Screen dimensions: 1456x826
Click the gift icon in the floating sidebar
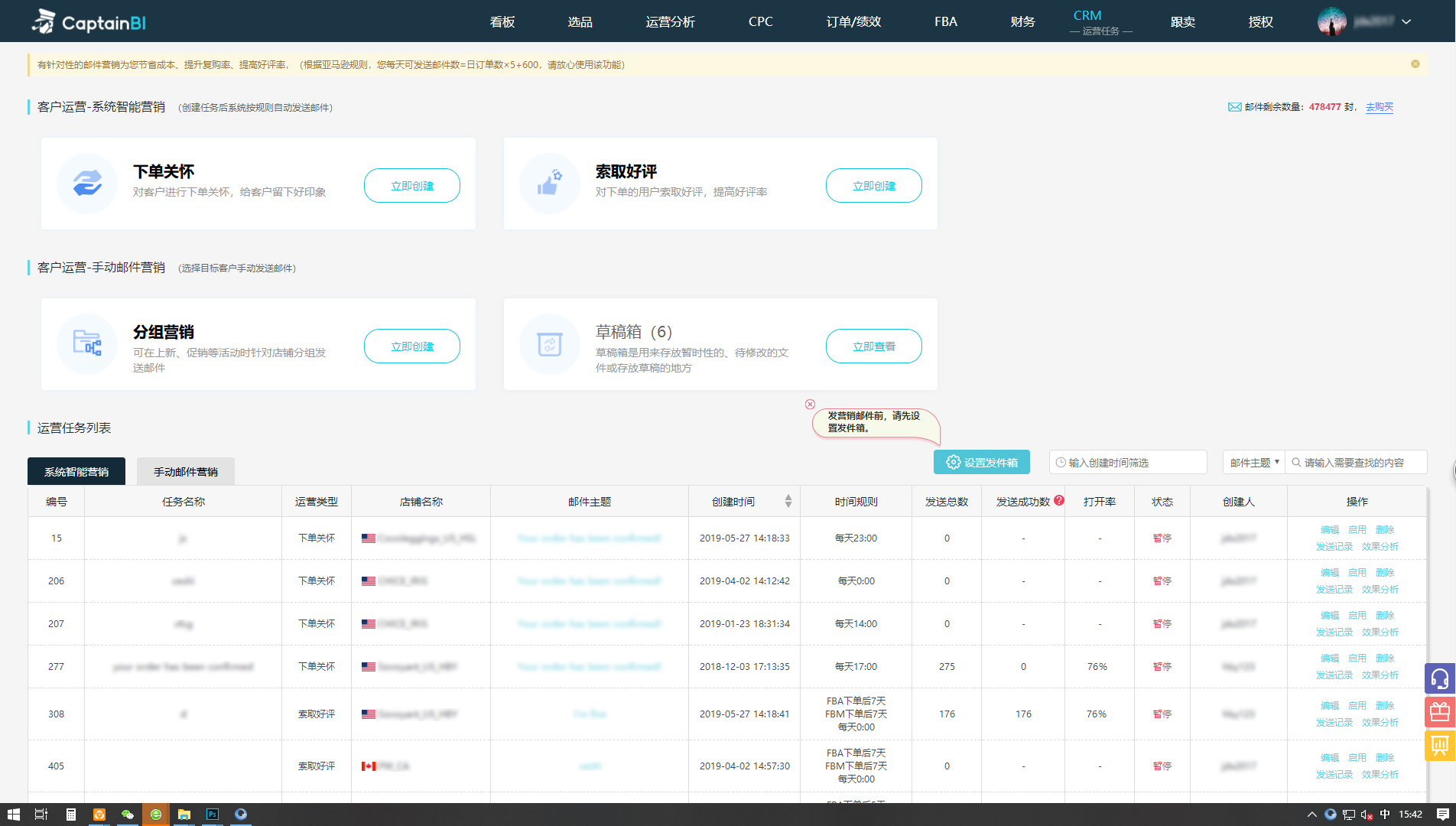pyautogui.click(x=1440, y=712)
